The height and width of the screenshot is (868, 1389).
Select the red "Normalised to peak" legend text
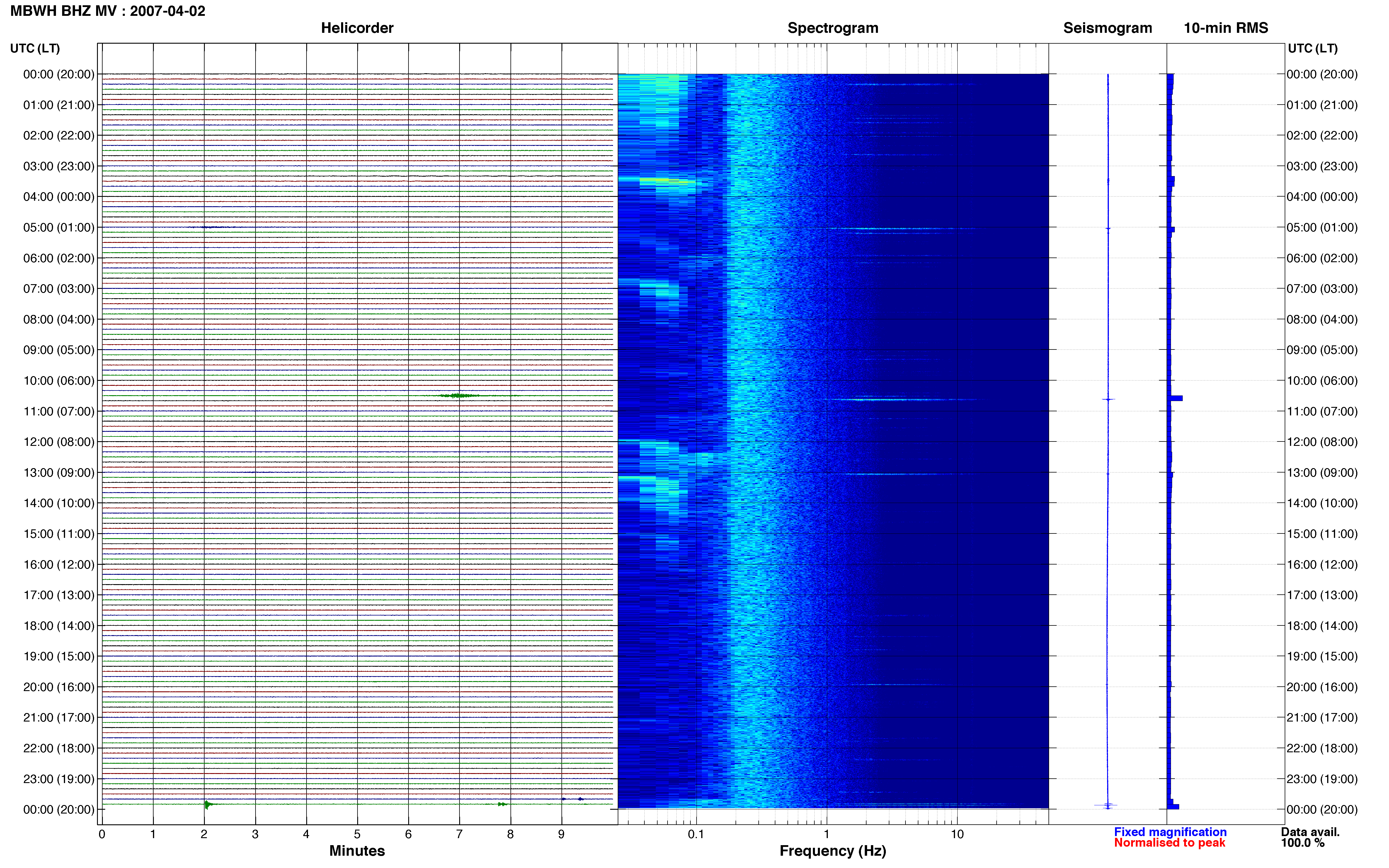point(1170,843)
